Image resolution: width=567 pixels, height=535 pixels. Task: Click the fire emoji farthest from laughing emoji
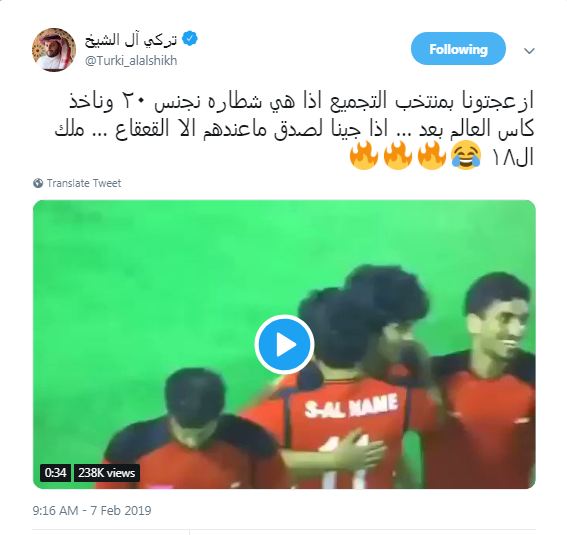pos(364,155)
